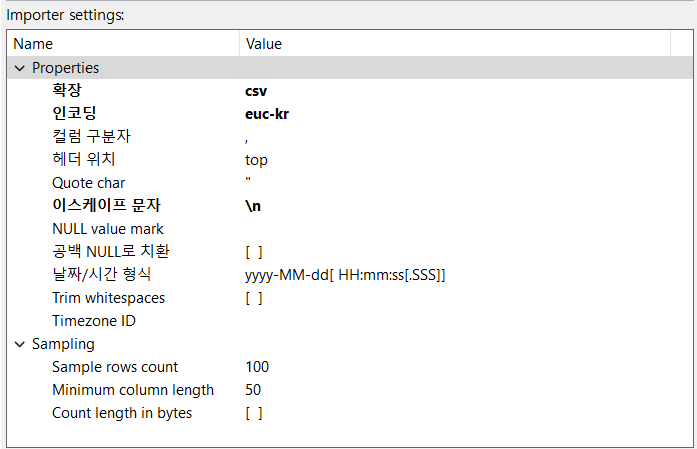Edit the Quote char value
The width and height of the screenshot is (697, 449).
click(x=248, y=180)
